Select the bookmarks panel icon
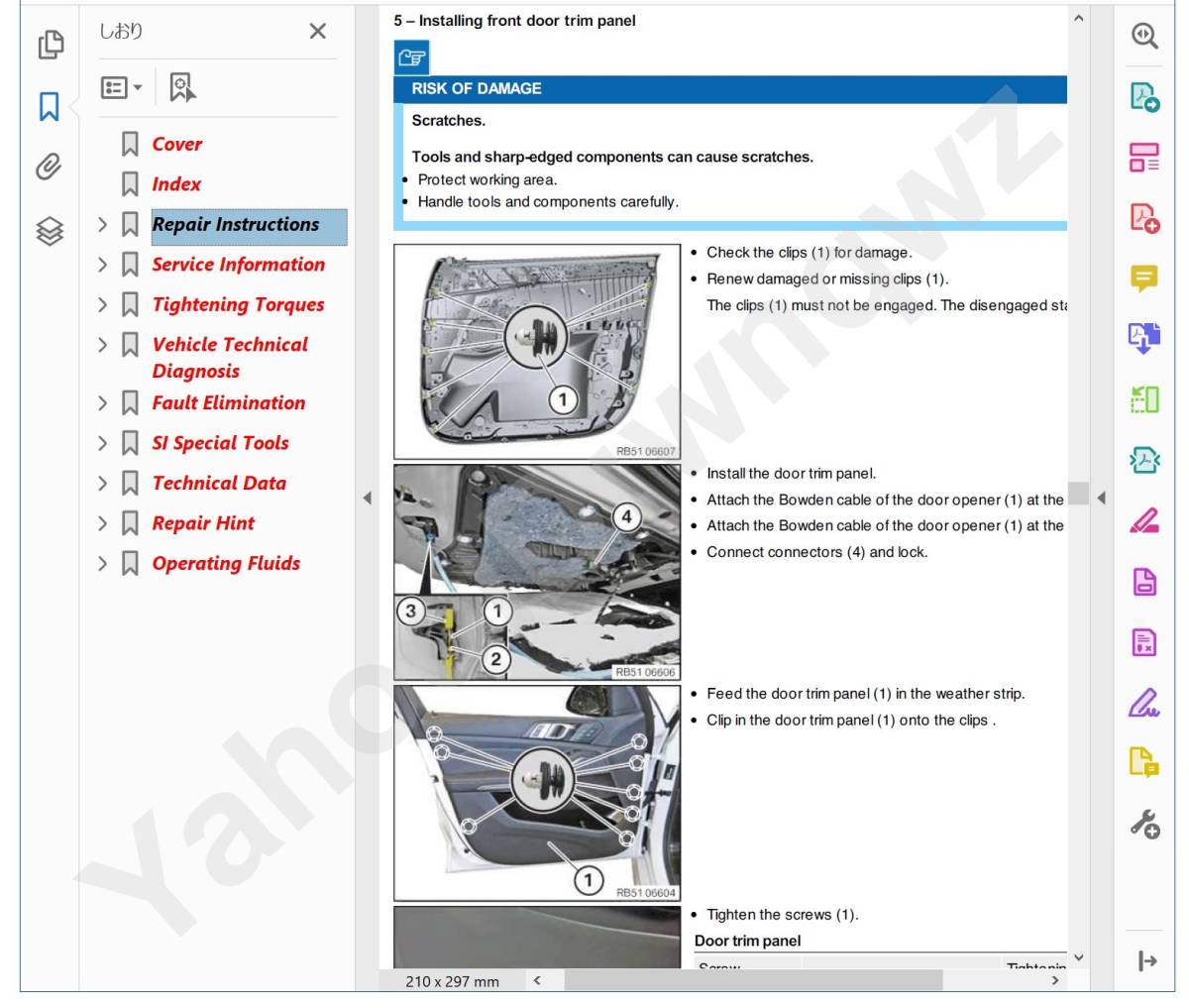This screenshot has width=1189, height=1008. [x=49, y=106]
